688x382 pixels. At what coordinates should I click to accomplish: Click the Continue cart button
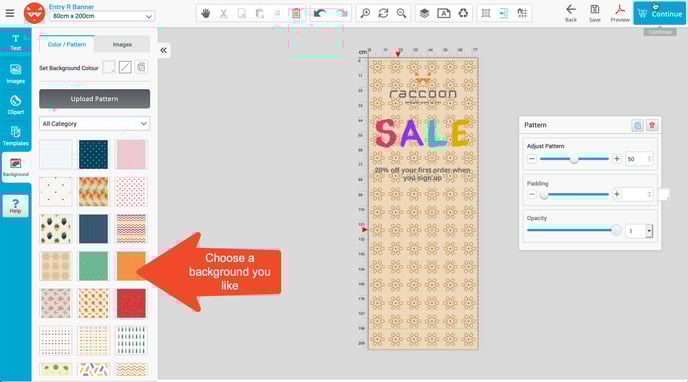[x=660, y=14]
